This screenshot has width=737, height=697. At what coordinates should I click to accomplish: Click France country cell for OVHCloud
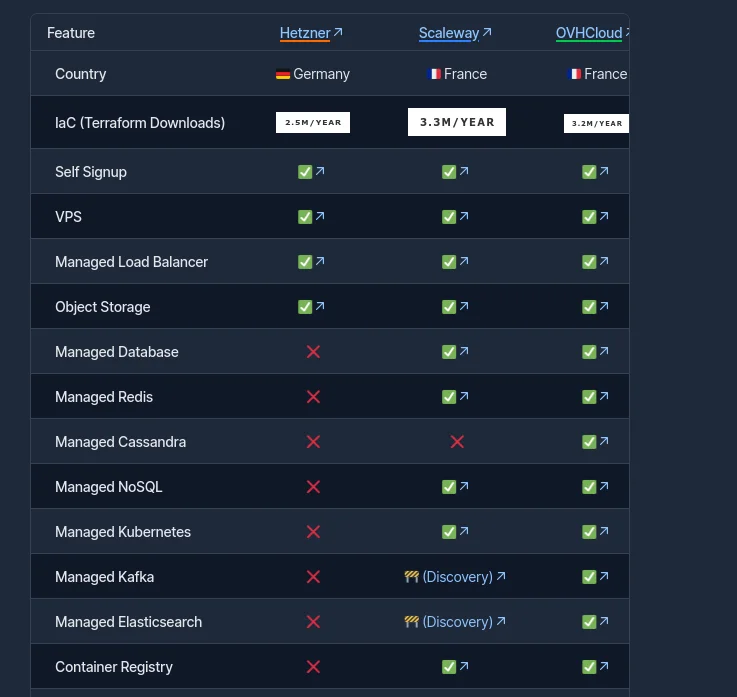(597, 74)
